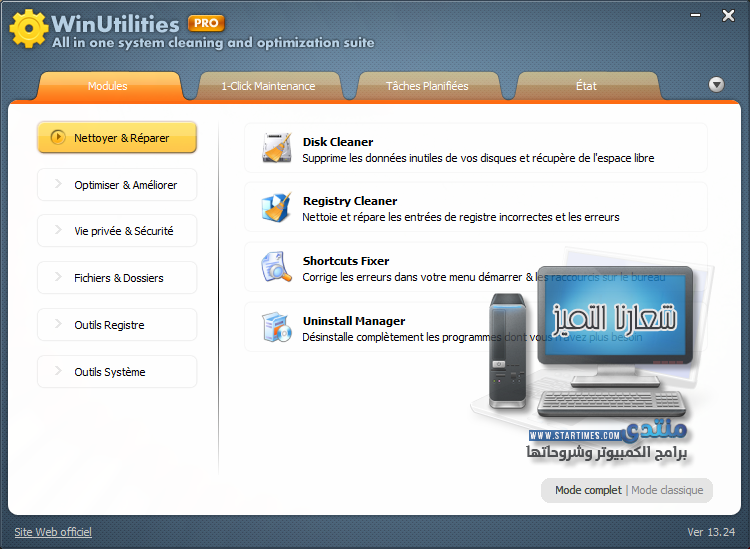Click the 'Supprime les données inutiles' description

pyautogui.click(x=478, y=158)
